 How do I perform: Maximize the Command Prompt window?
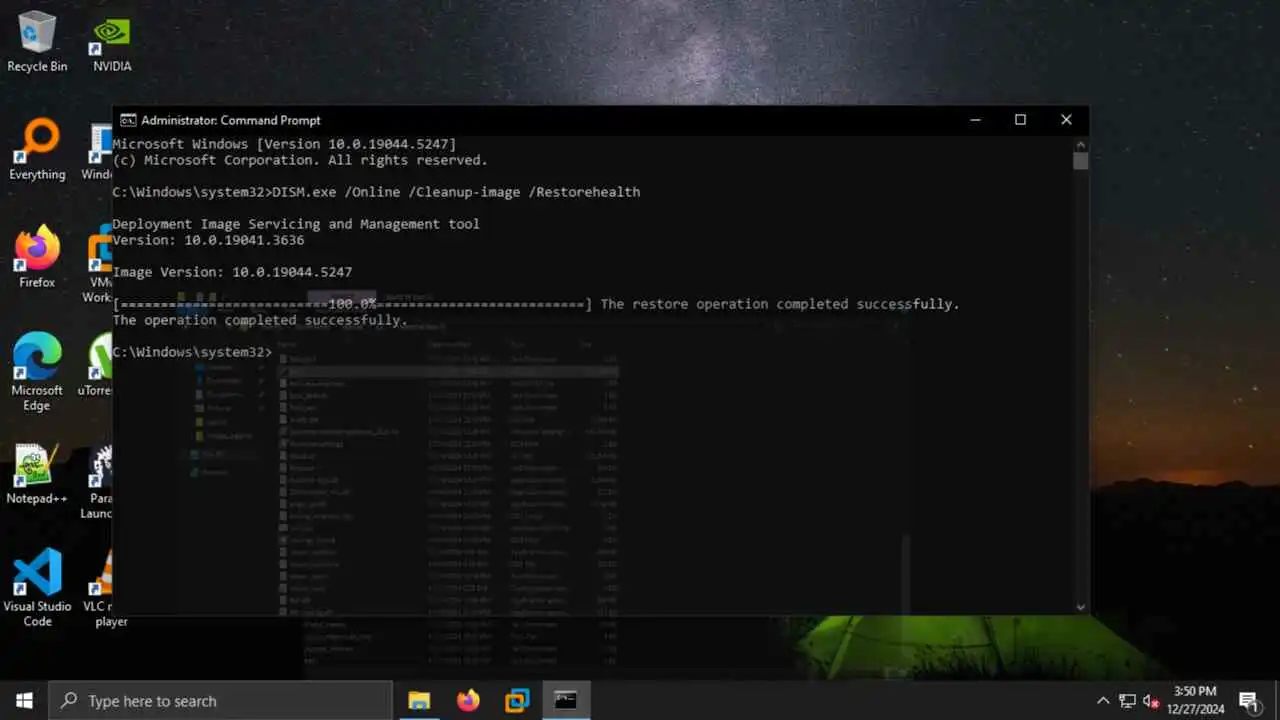pyautogui.click(x=1020, y=120)
